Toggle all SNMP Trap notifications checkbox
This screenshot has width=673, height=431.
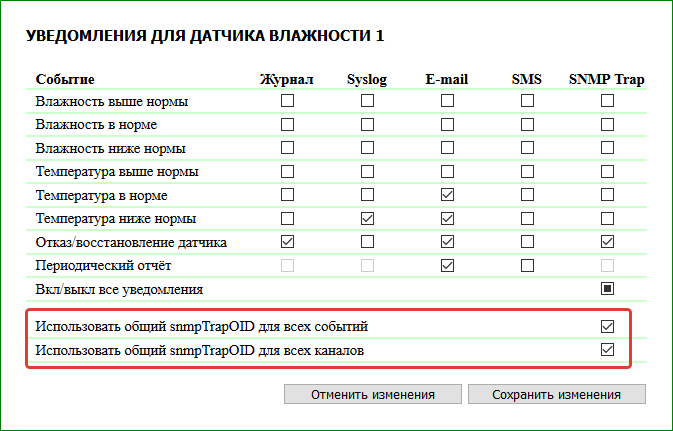[607, 289]
